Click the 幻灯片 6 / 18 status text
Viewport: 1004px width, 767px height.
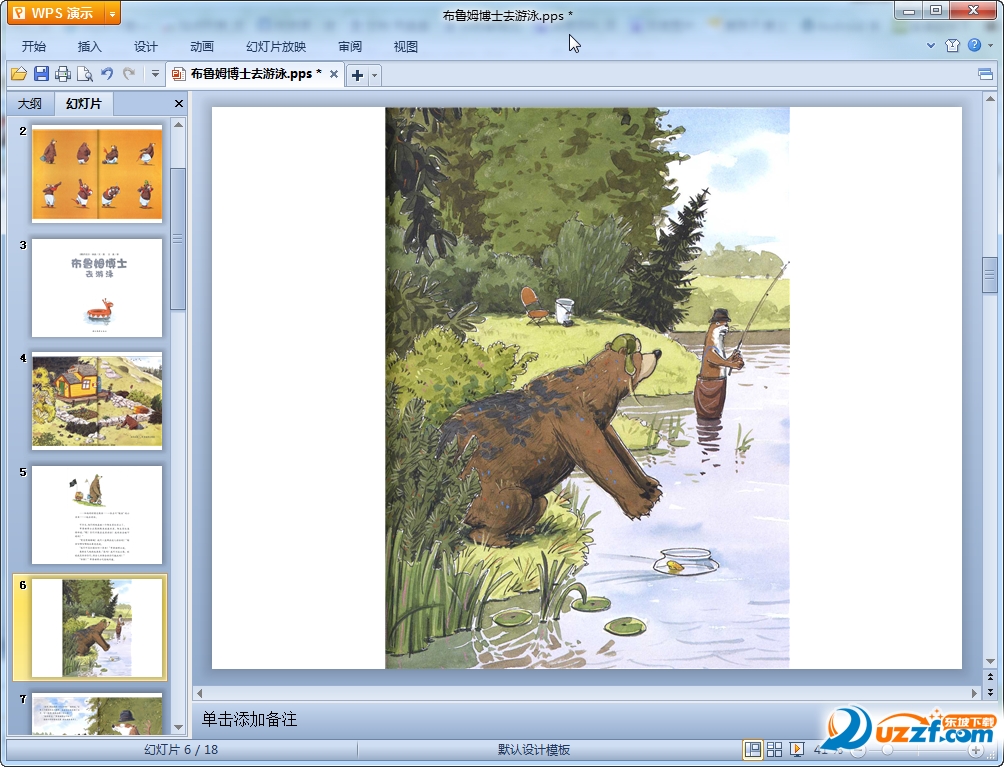point(181,749)
